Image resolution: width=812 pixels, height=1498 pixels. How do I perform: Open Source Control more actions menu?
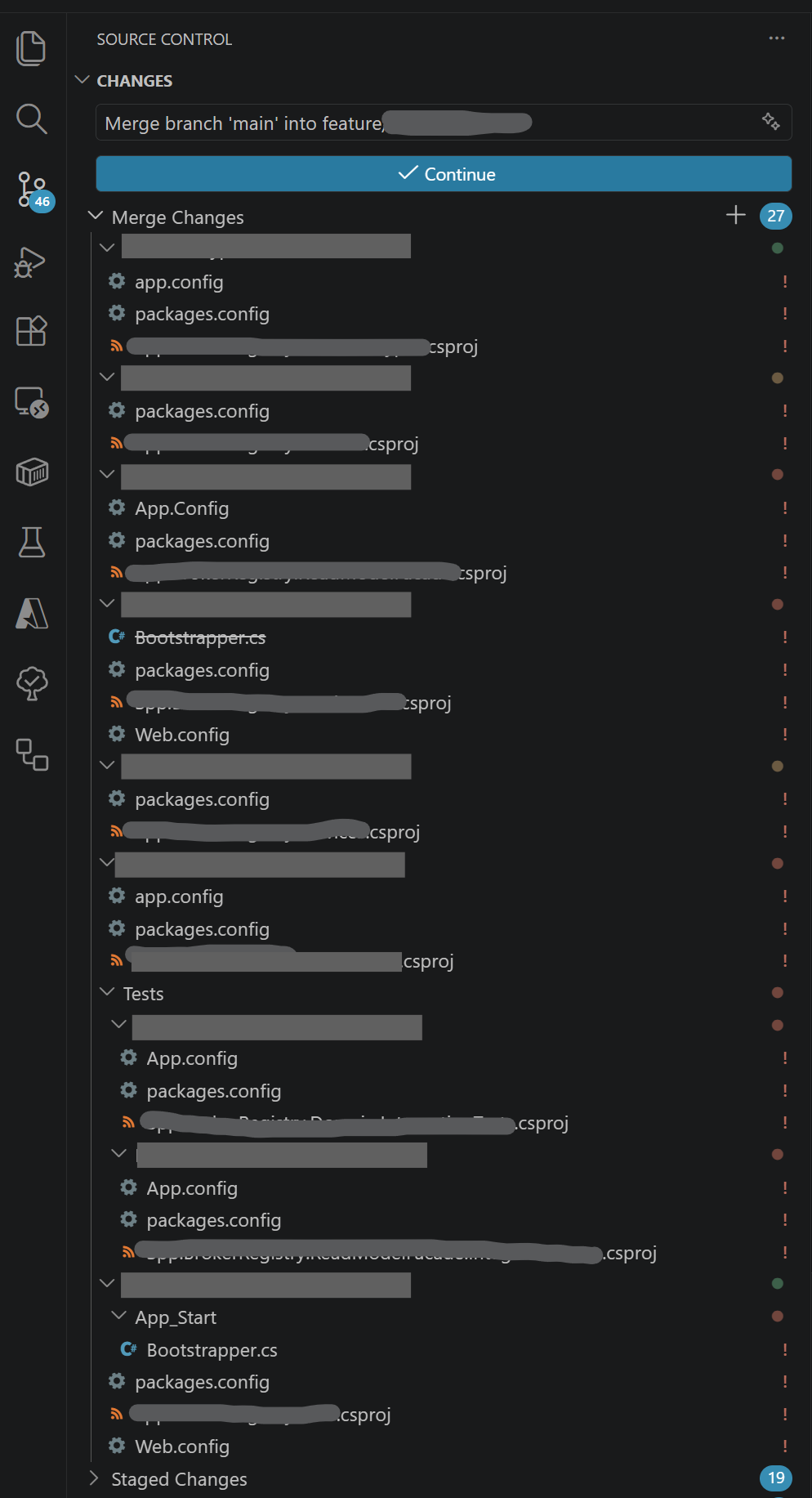coord(776,38)
